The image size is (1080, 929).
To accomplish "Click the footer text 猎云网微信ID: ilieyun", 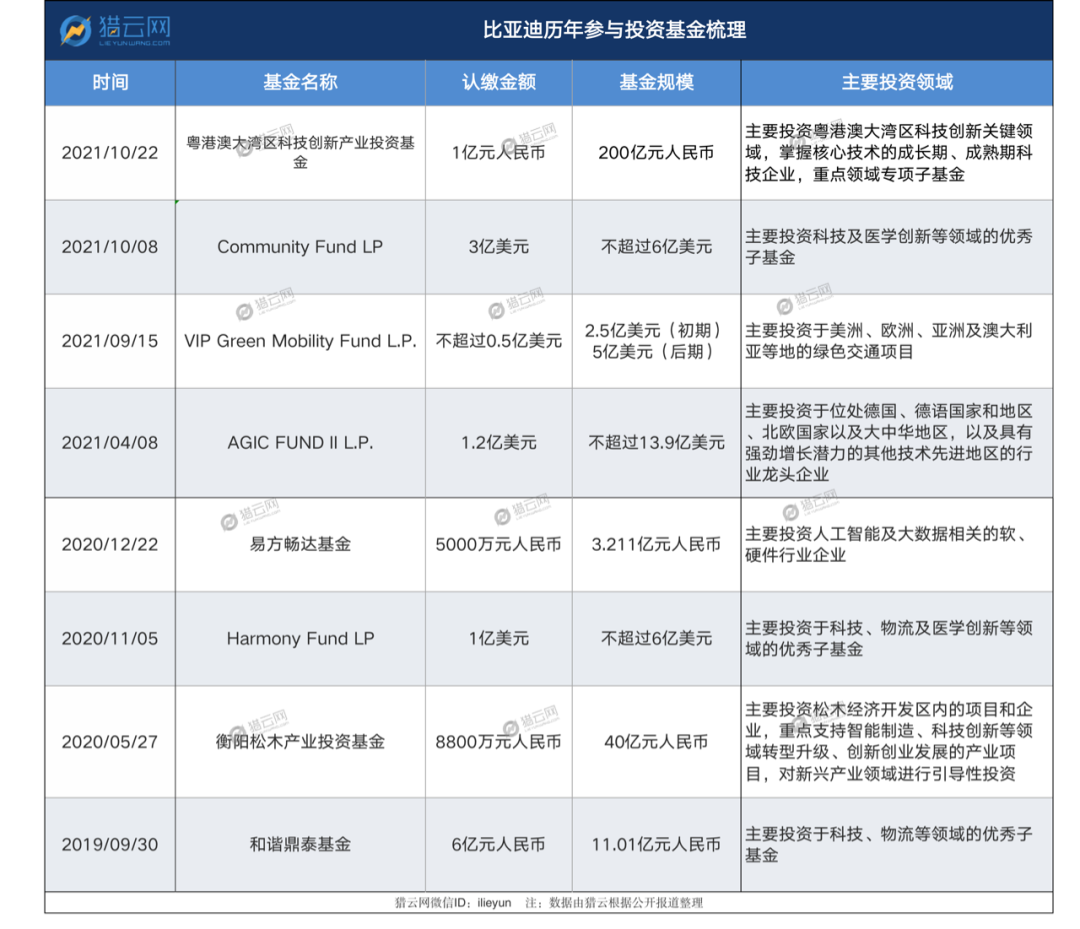I will (x=453, y=903).
